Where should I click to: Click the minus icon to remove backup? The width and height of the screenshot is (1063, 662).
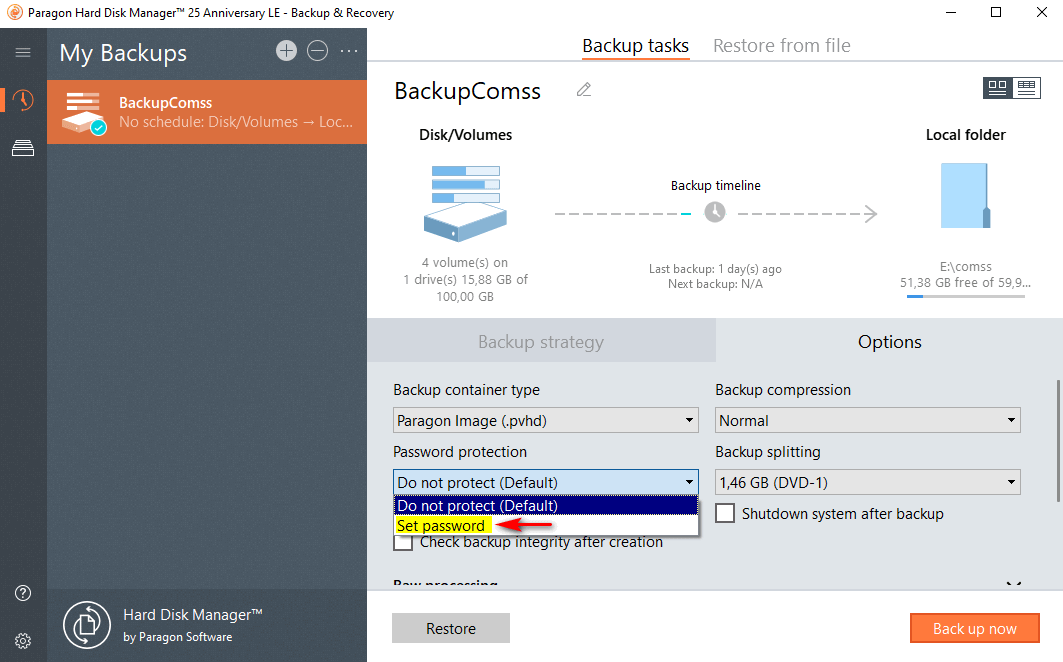click(317, 51)
